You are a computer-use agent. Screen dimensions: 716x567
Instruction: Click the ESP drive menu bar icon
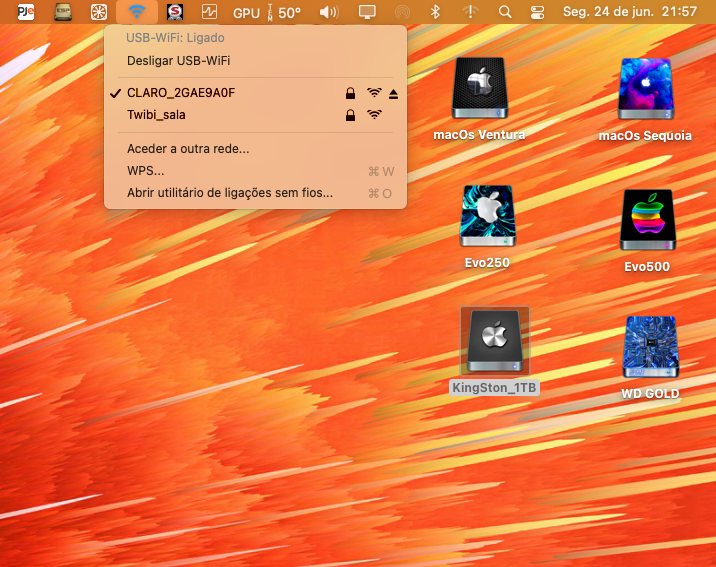click(x=63, y=12)
